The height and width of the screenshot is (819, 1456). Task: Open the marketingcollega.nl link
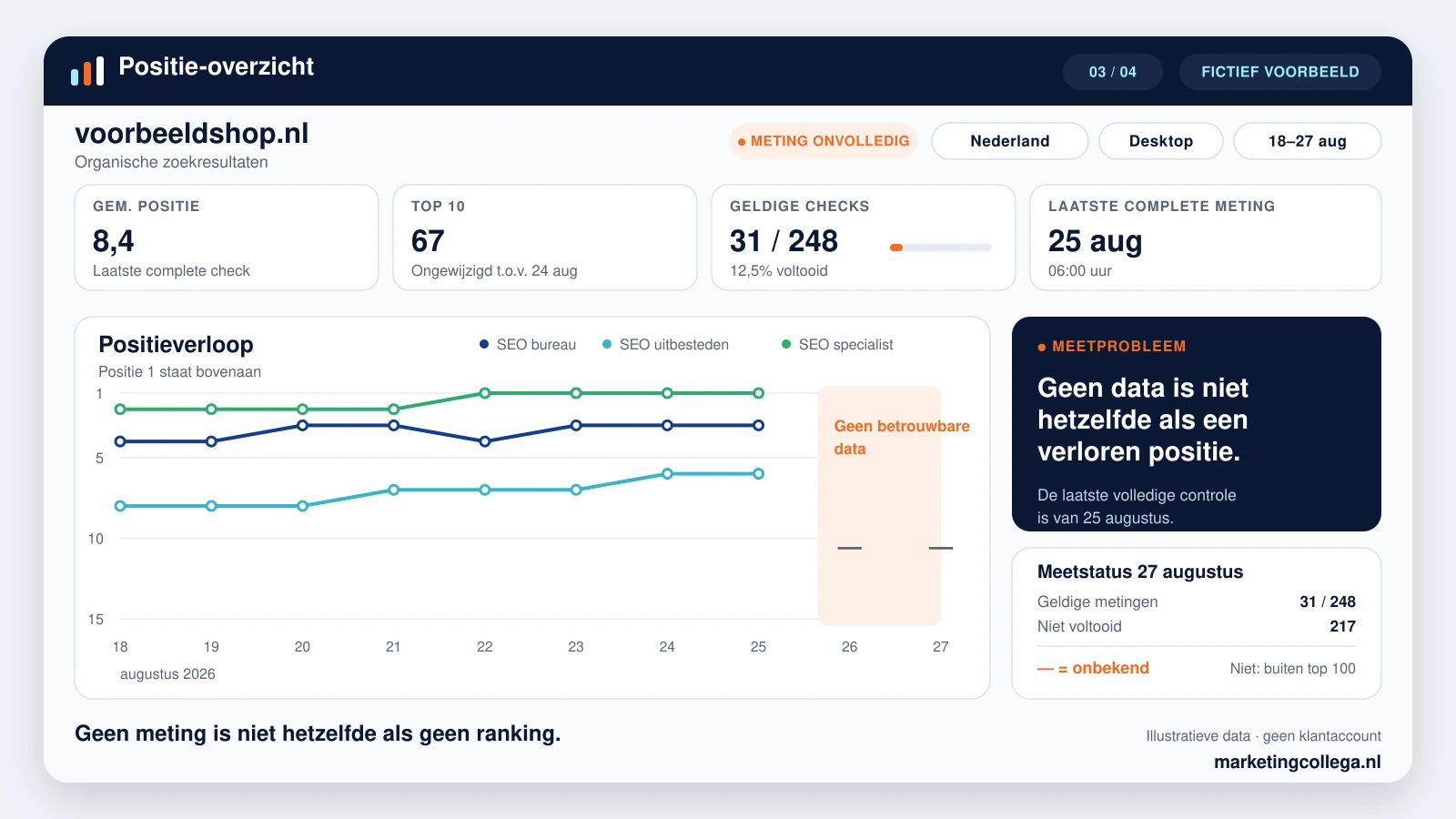click(1297, 762)
